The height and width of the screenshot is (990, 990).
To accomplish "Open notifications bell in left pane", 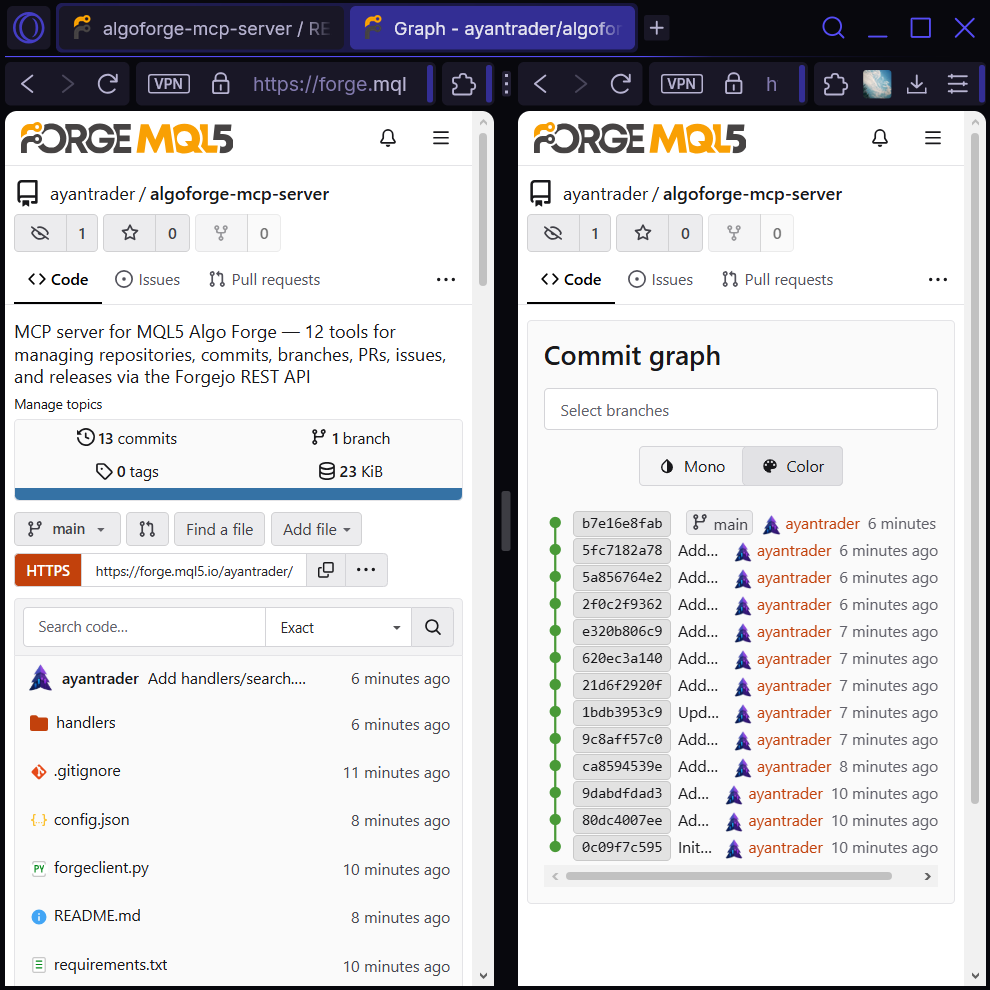I will [x=388, y=138].
